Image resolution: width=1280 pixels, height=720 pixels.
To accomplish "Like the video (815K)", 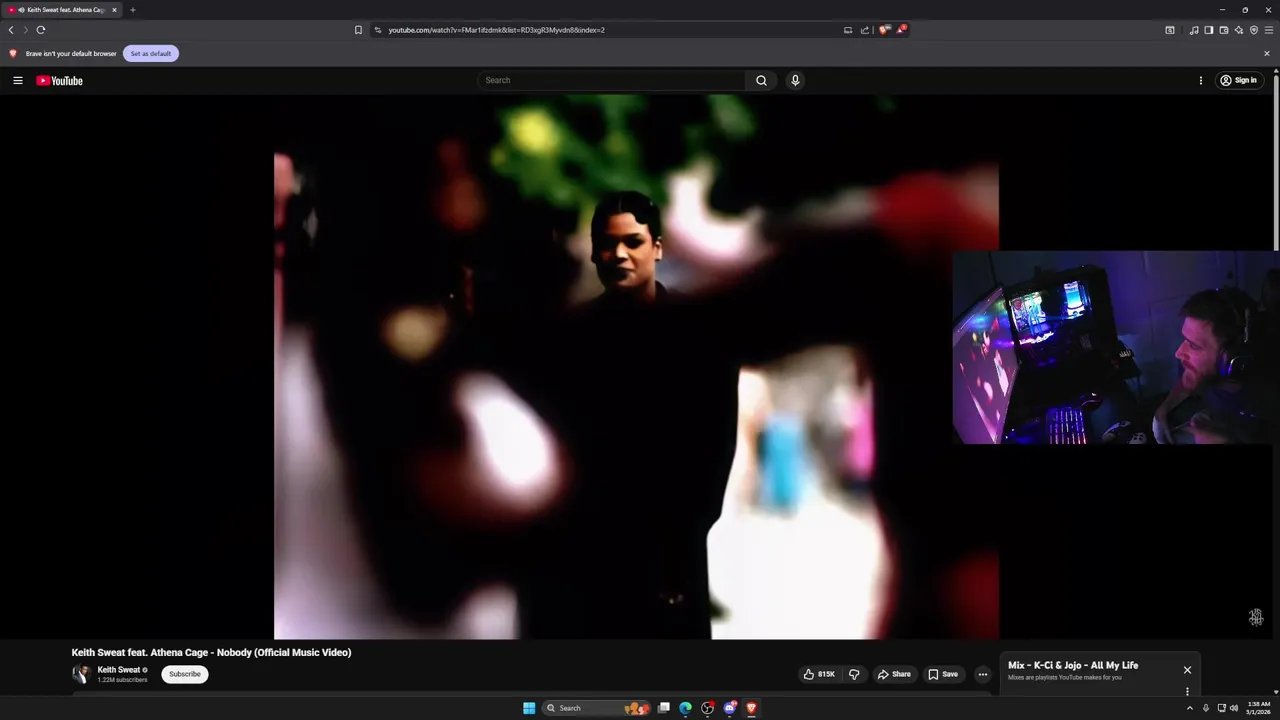I will [819, 674].
